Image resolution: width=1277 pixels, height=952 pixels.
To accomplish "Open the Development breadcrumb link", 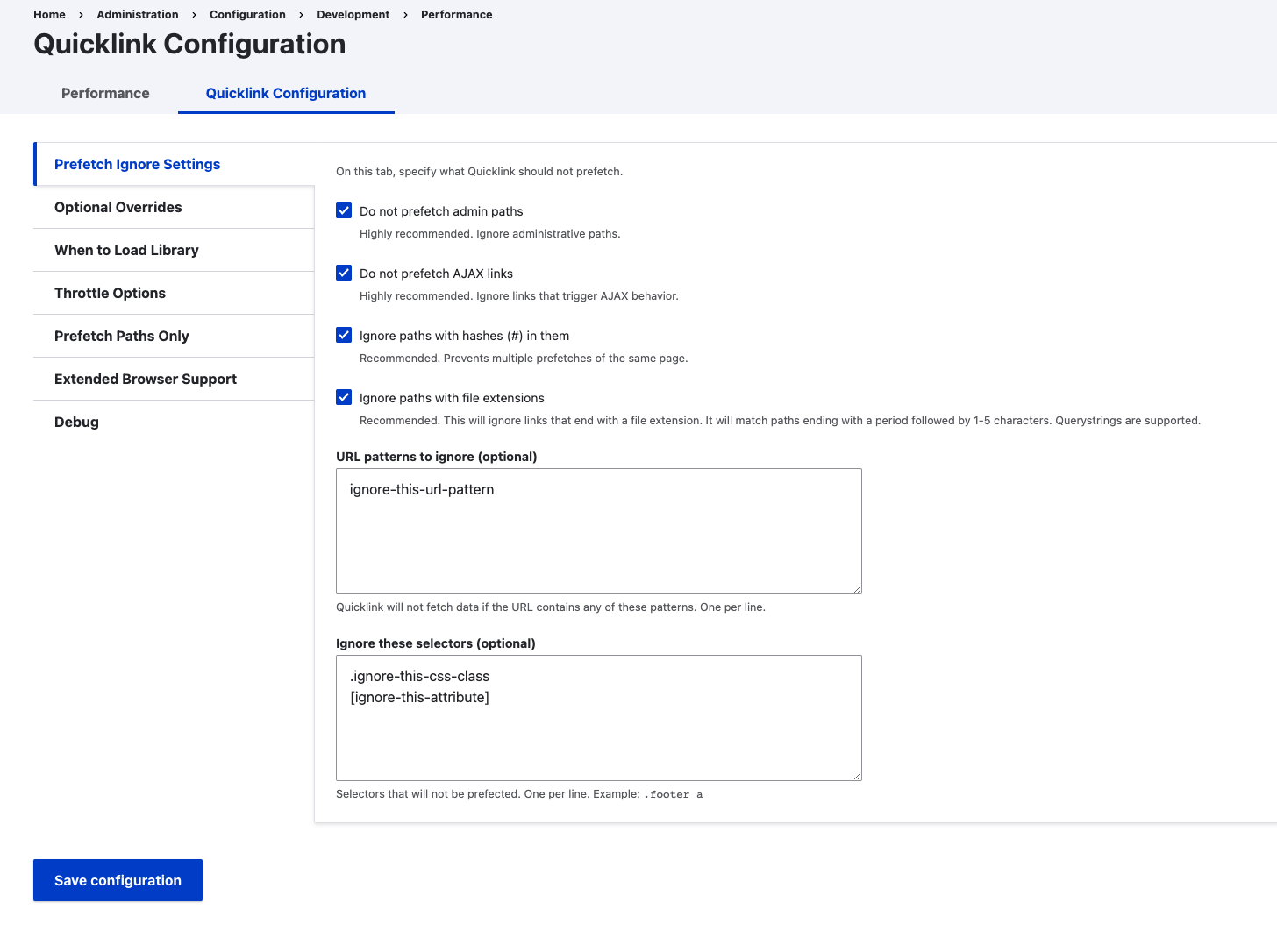I will click(x=353, y=14).
